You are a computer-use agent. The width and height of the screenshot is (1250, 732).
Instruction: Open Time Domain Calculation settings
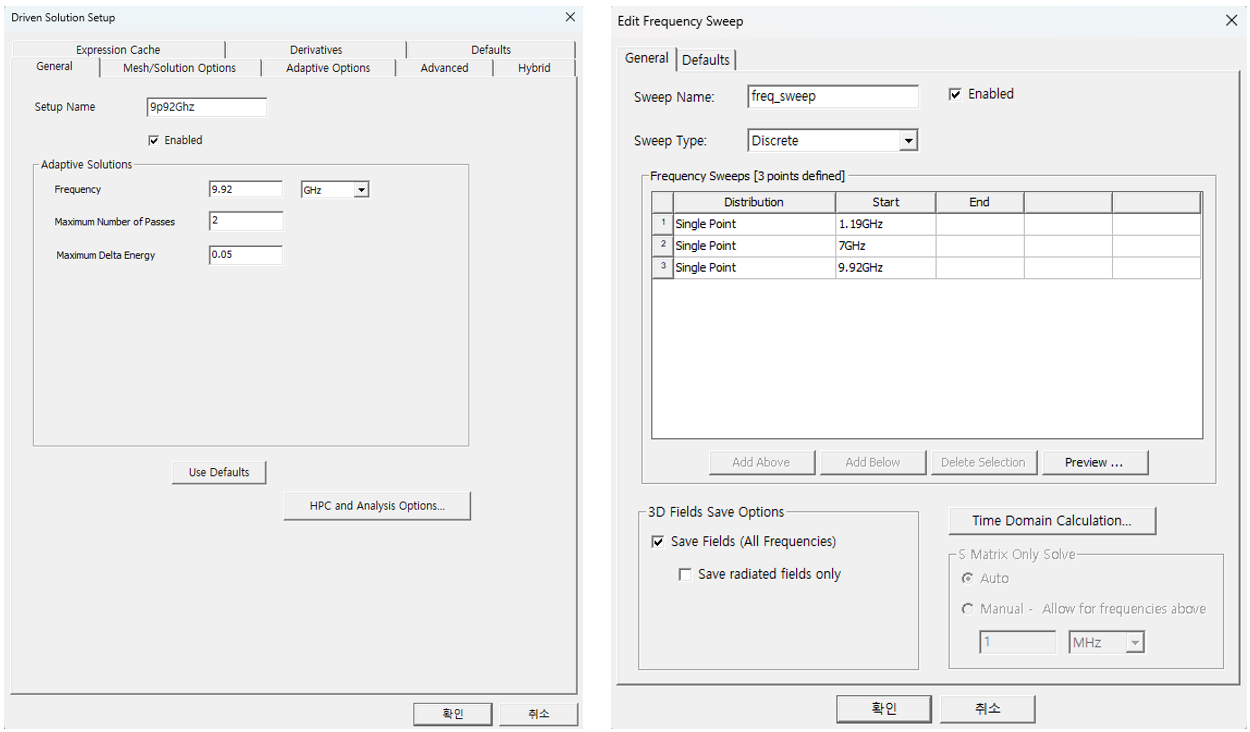point(1052,521)
